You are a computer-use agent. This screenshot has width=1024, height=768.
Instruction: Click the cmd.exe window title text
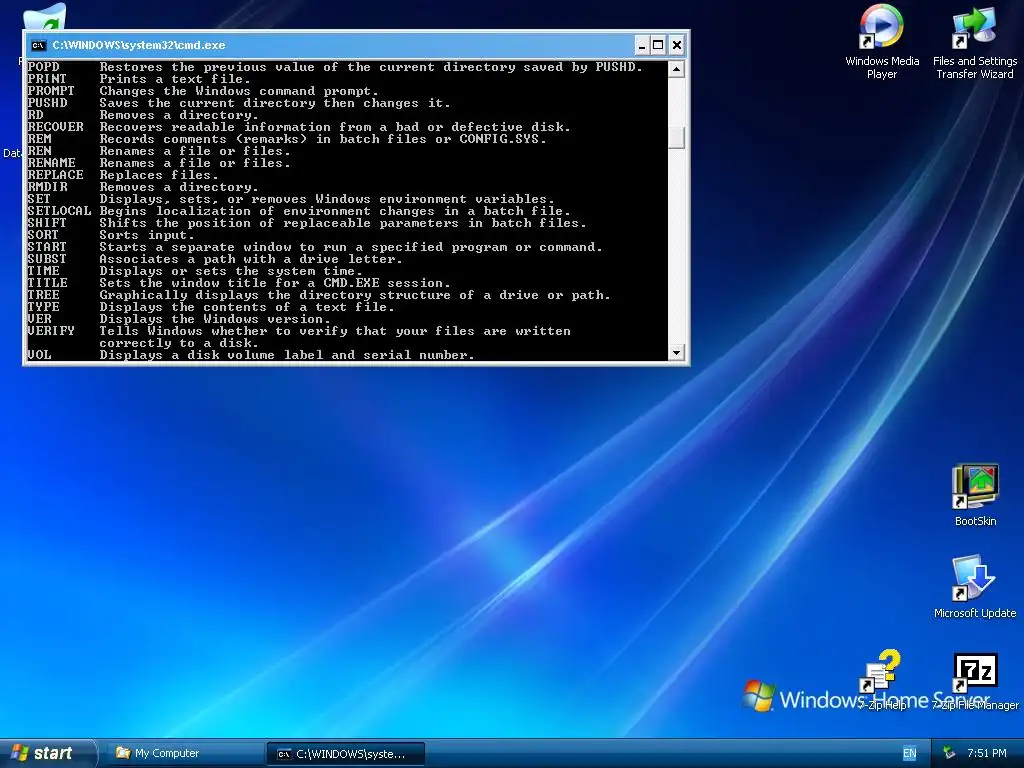click(138, 45)
